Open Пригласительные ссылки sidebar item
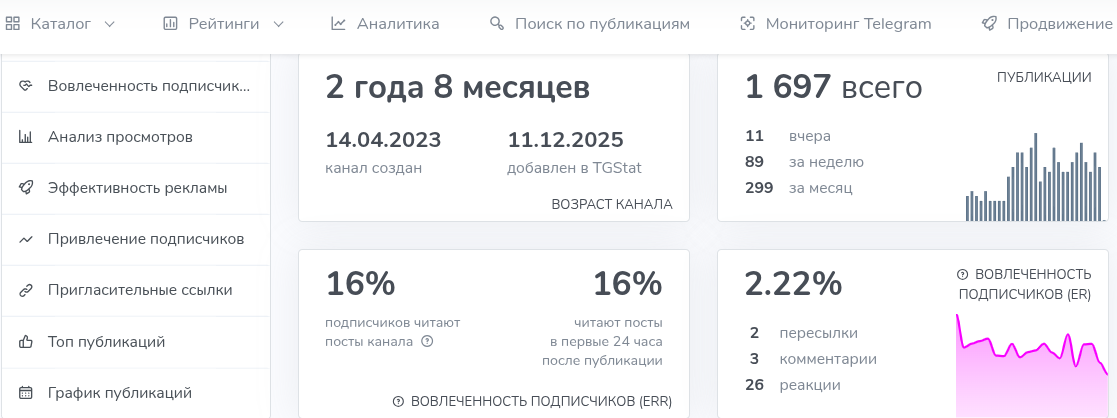The image size is (1117, 418). (x=140, y=290)
